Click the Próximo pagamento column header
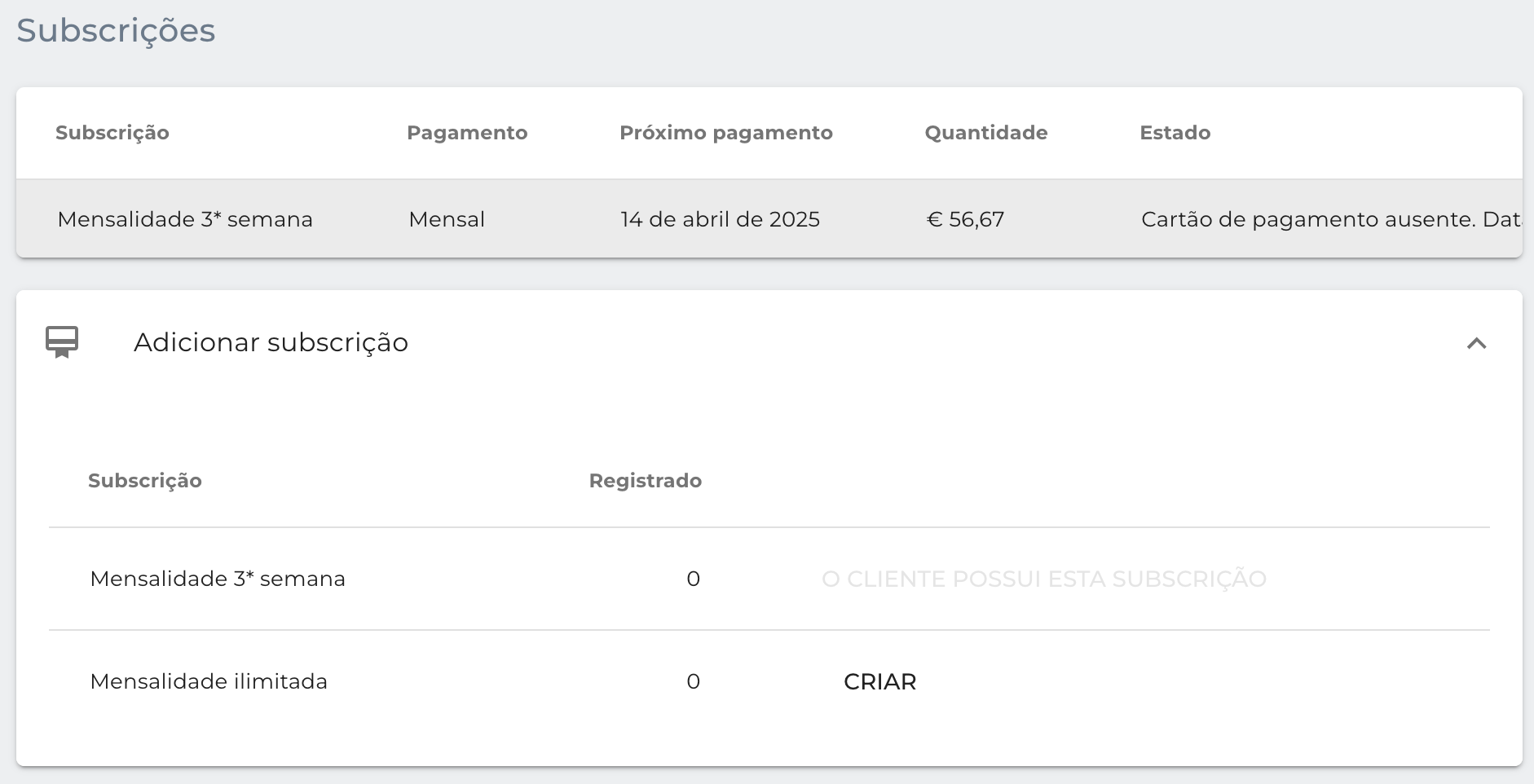This screenshot has width=1534, height=784. pos(725,133)
